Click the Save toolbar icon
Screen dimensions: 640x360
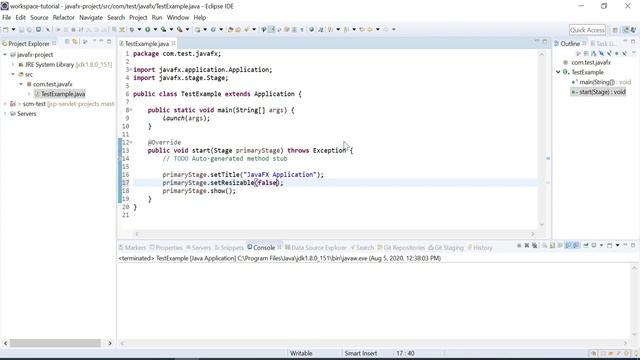point(21,29)
